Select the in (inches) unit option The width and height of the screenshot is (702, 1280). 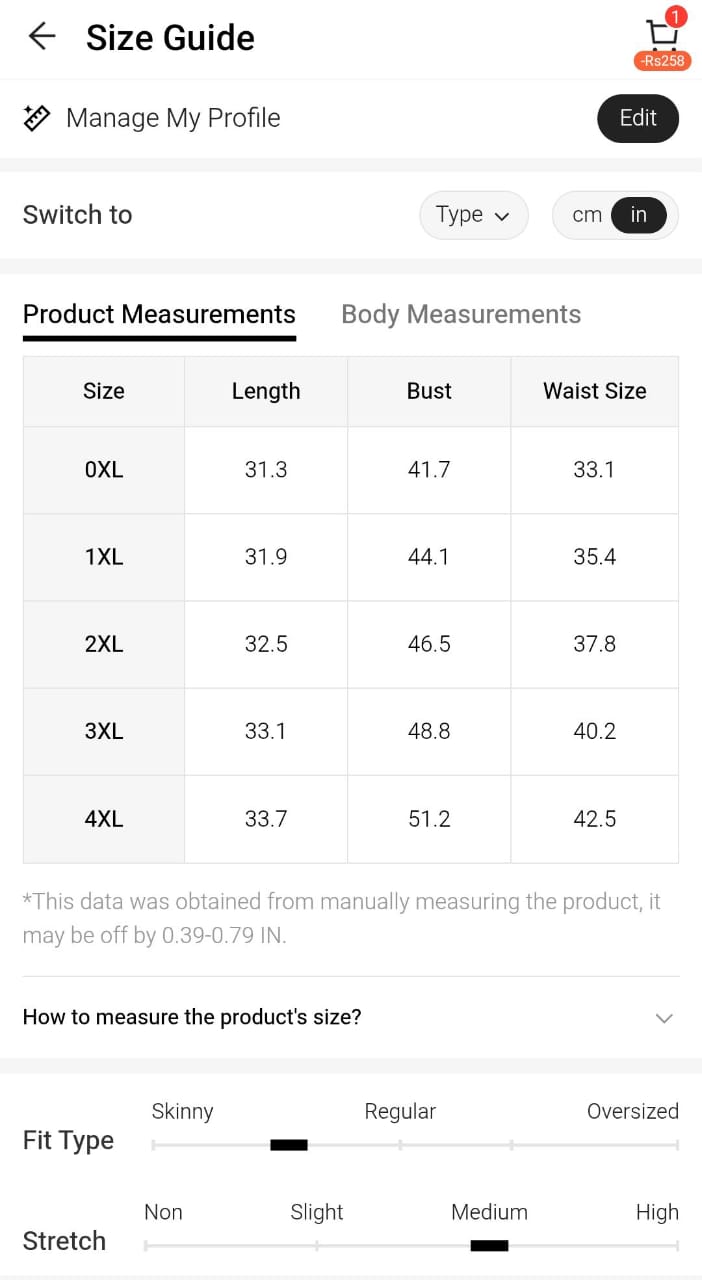(639, 215)
